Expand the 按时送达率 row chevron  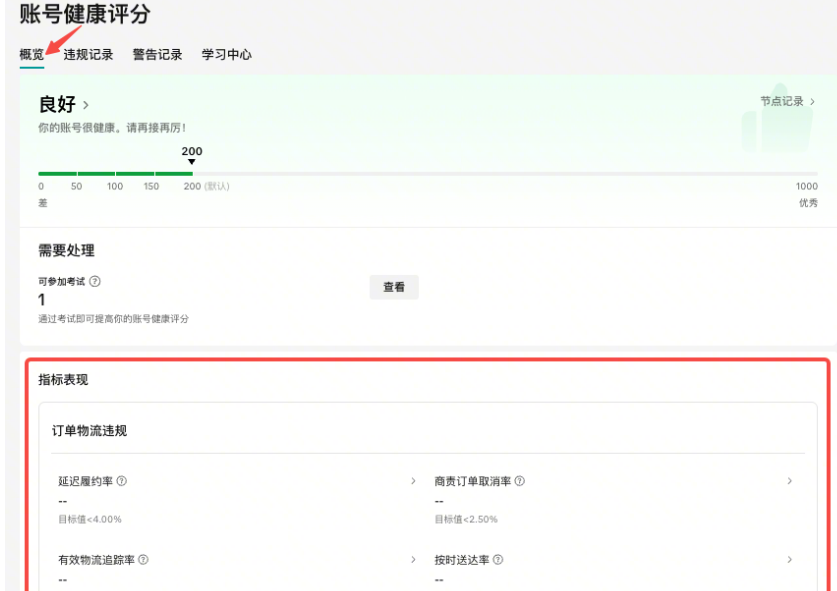790,558
